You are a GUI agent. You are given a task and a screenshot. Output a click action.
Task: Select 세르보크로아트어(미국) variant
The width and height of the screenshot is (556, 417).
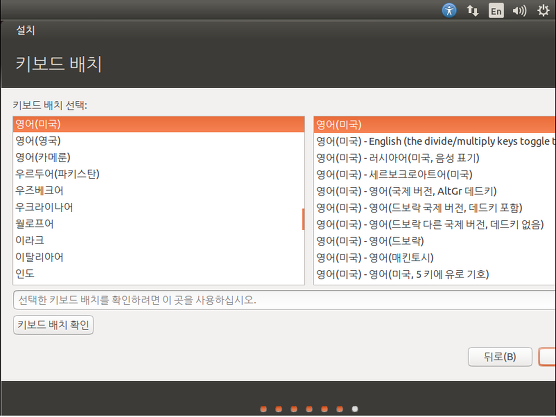[435, 175]
